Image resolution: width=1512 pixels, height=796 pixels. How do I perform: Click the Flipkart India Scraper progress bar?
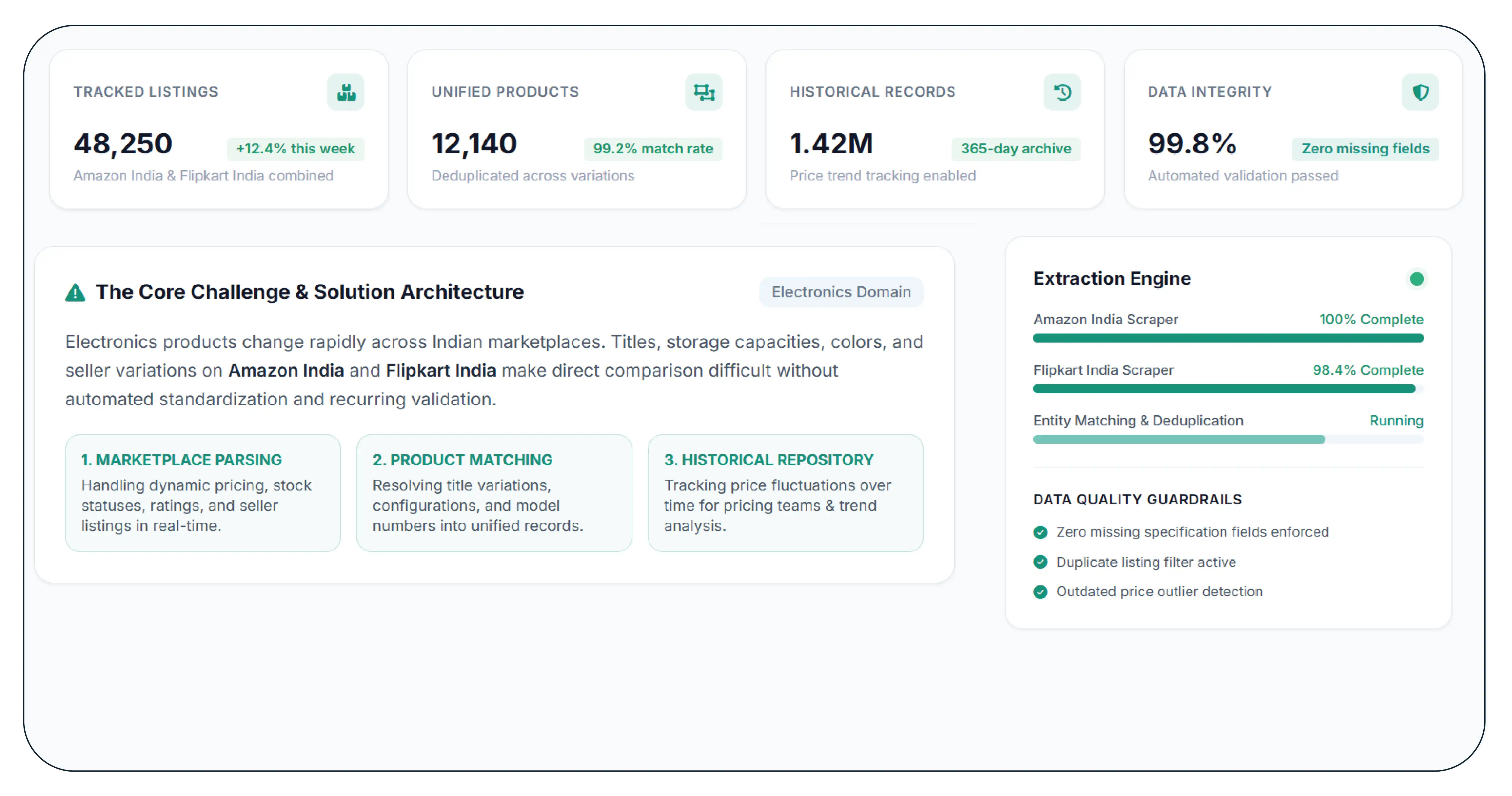click(x=1229, y=388)
